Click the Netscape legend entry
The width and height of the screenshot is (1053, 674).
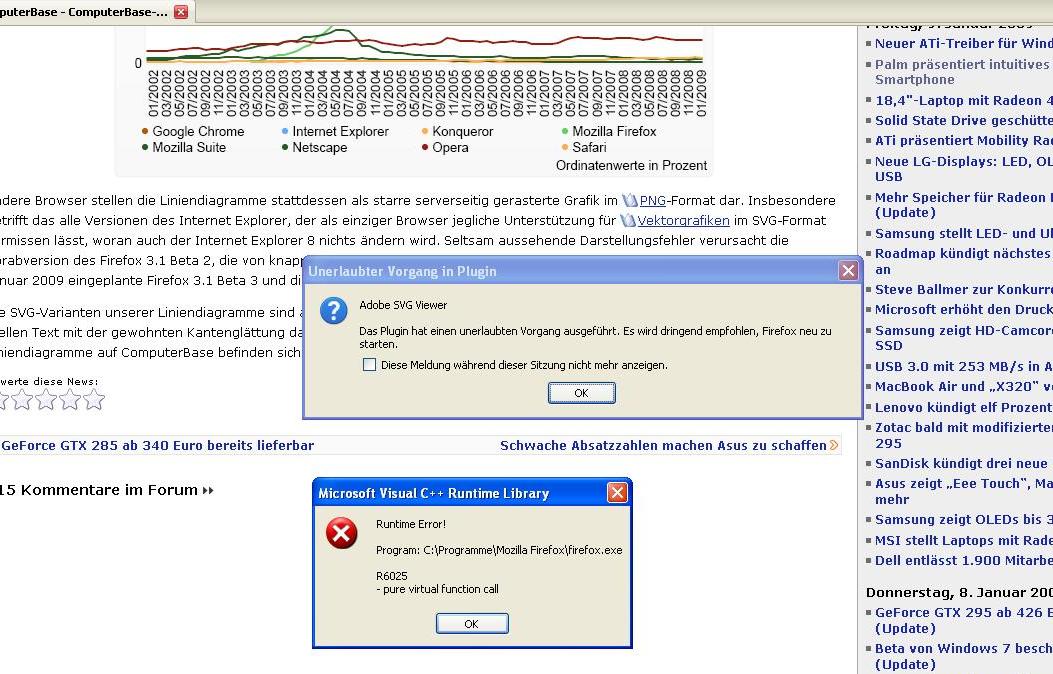(314, 148)
